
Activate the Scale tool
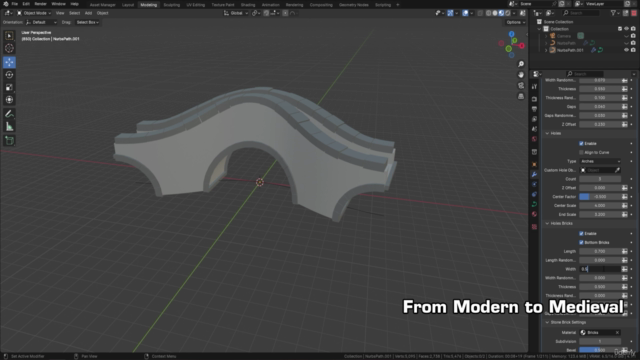[9, 87]
